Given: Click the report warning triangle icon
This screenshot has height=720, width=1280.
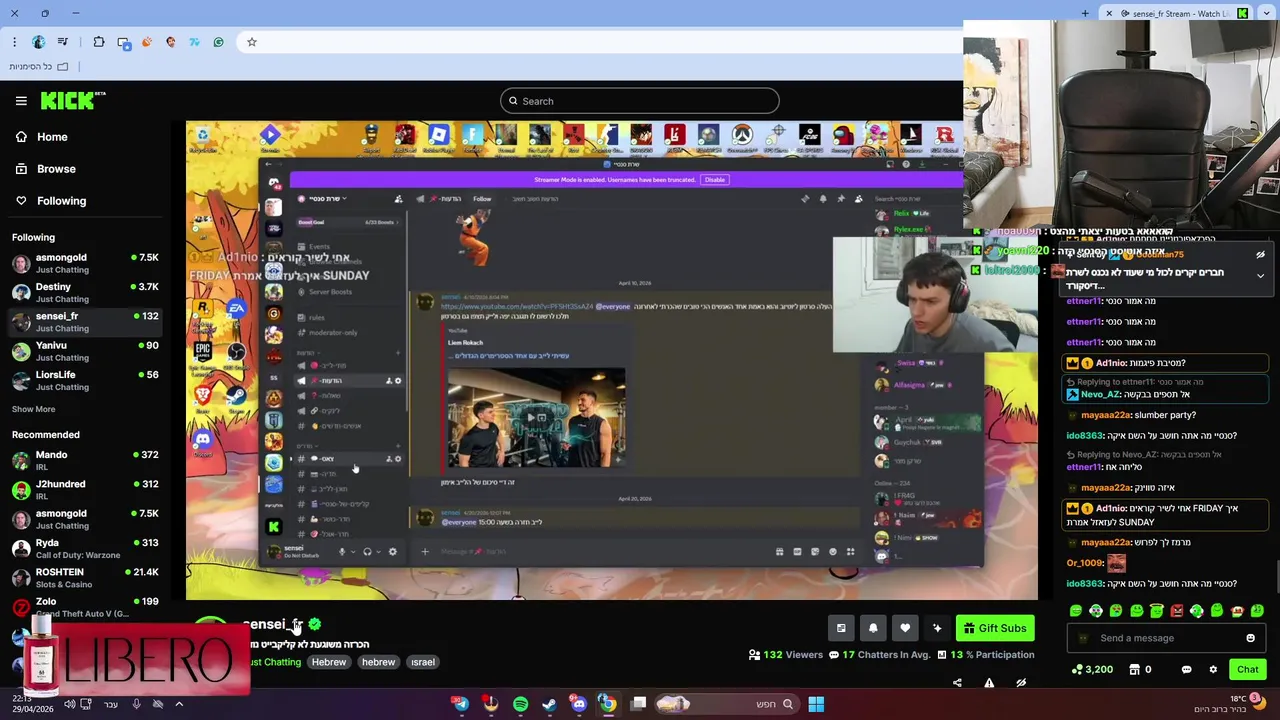Looking at the screenshot, I should pyautogui.click(x=989, y=683).
